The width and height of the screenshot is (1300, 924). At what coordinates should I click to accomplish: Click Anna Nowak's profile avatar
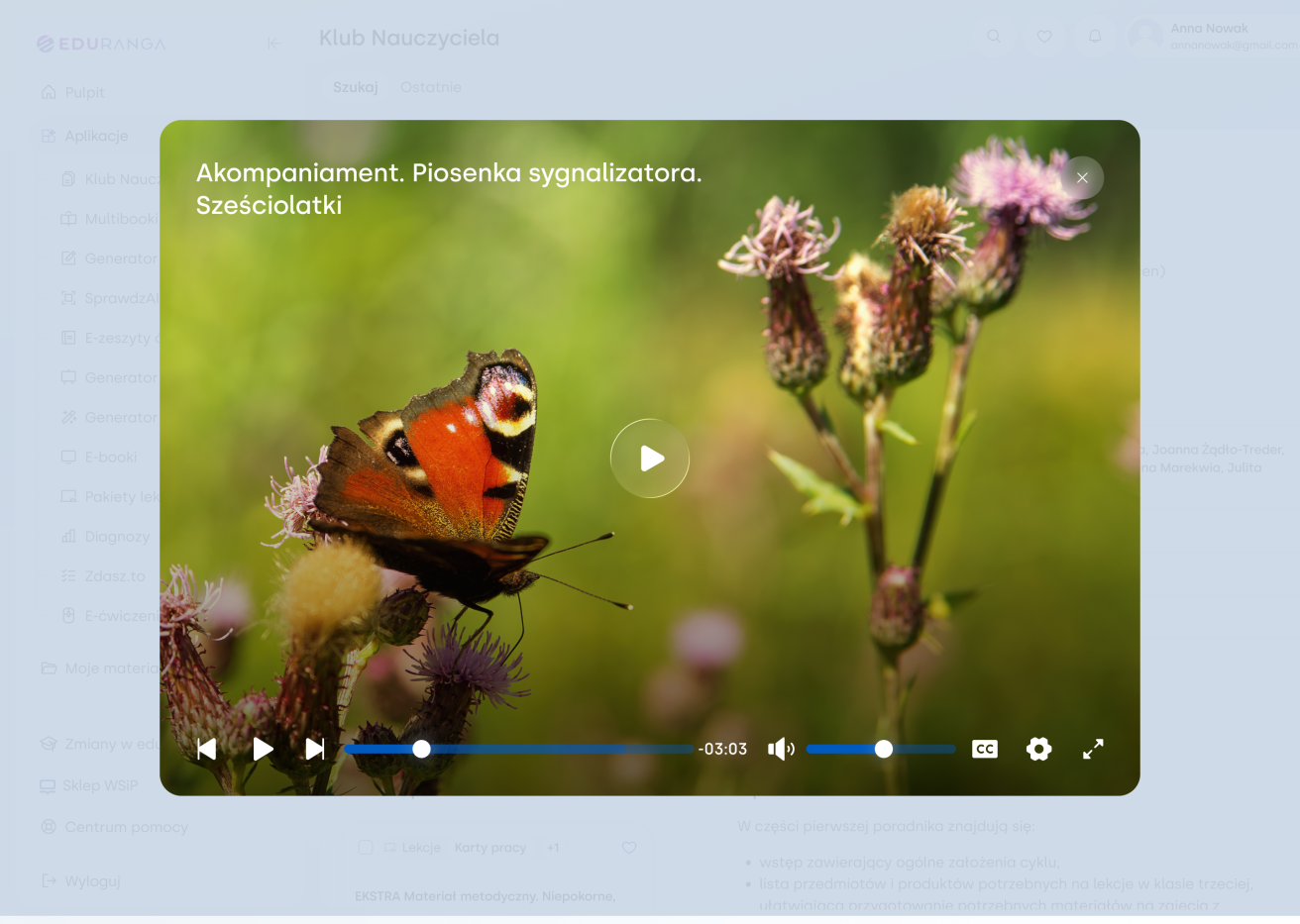click(1145, 37)
